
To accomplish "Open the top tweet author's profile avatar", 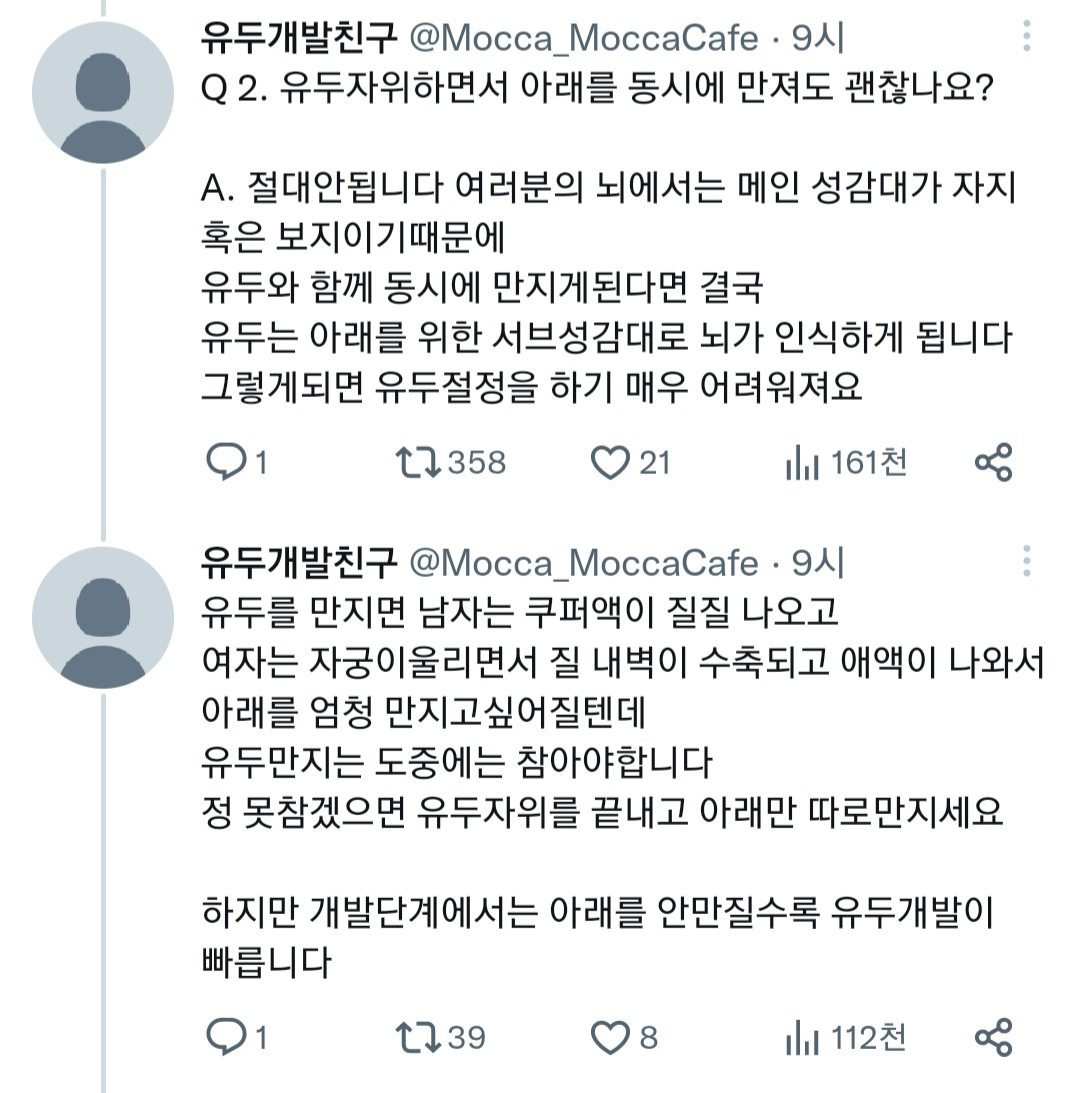I will [103, 93].
